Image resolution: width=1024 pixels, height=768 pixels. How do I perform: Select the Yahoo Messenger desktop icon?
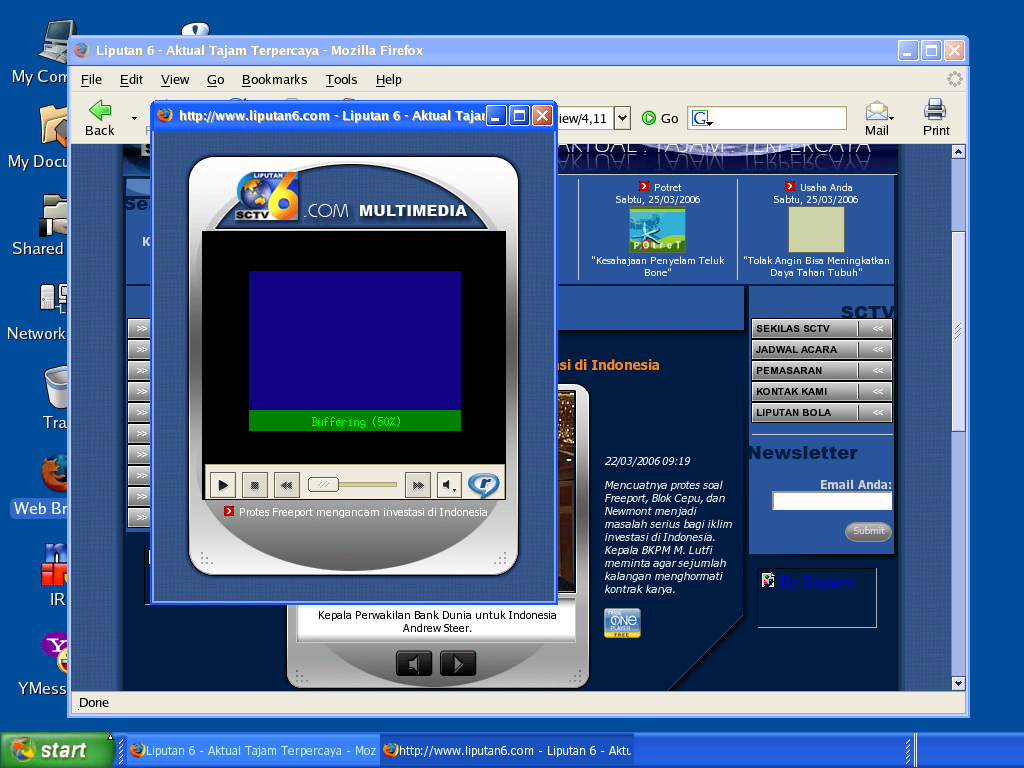(x=43, y=664)
